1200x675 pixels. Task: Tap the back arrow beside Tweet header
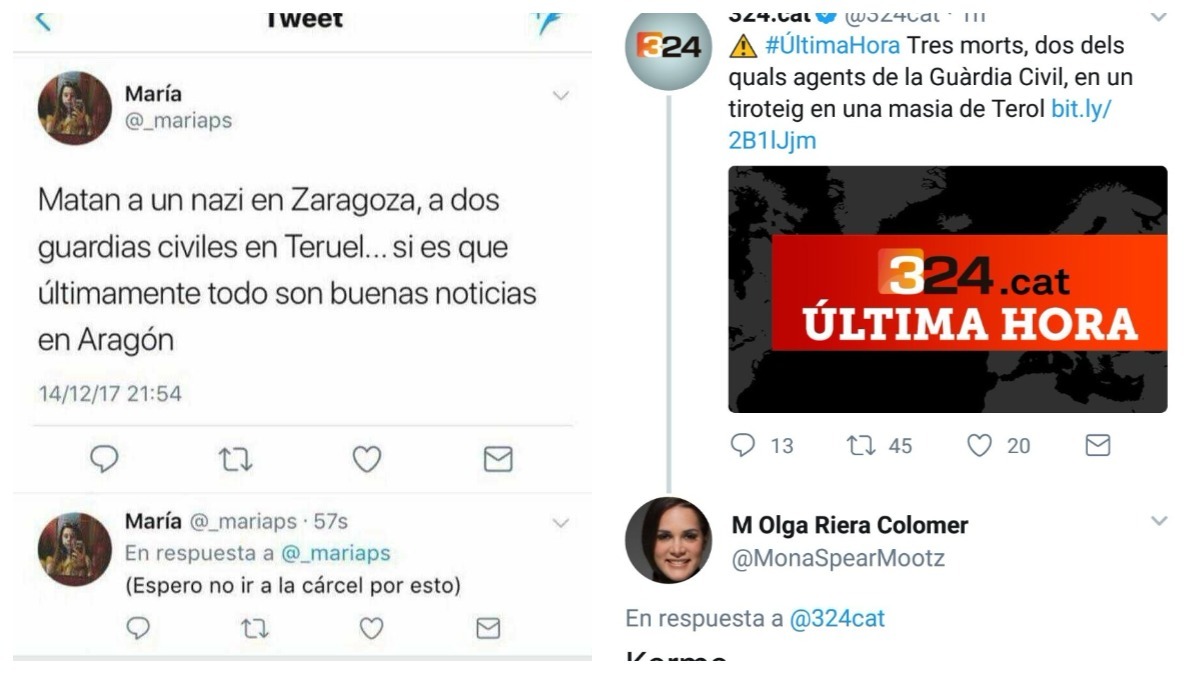[43, 20]
